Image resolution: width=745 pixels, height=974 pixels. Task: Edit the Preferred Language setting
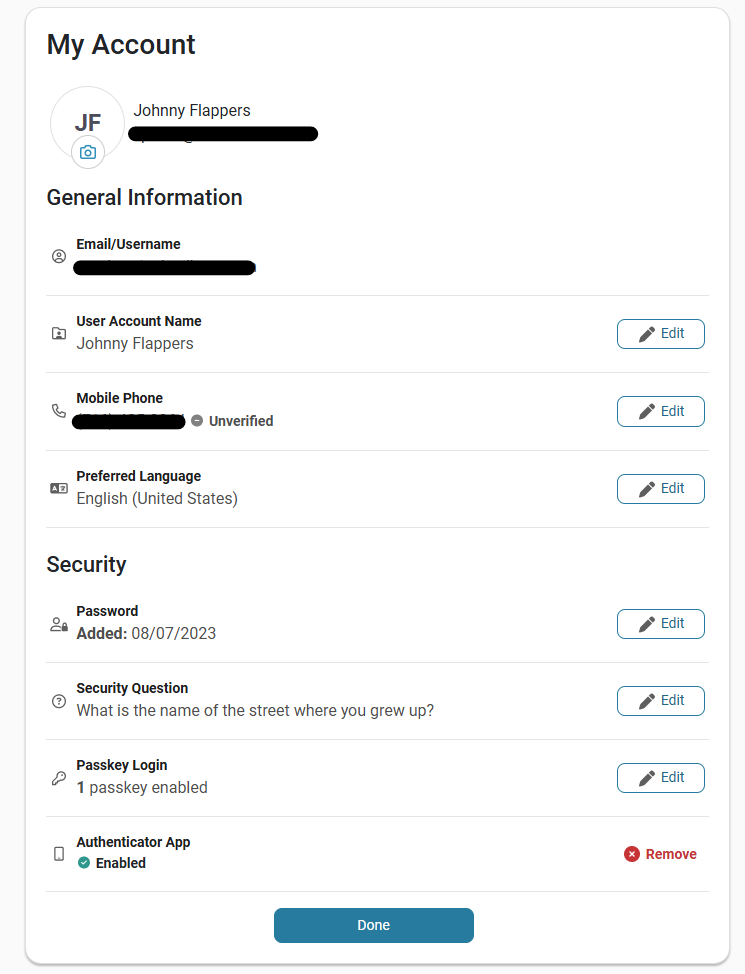point(660,489)
